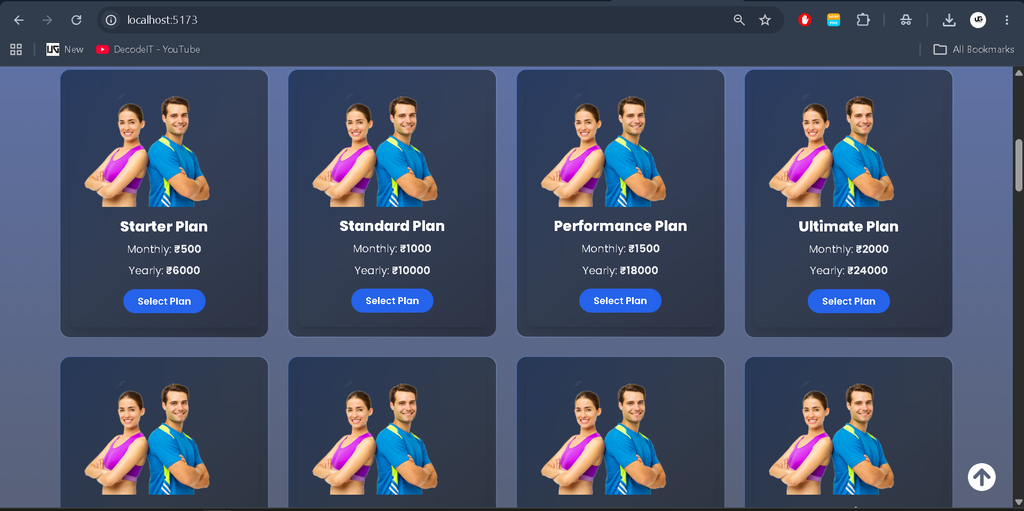This screenshot has height=511, width=1024.
Task: Open the Extensions puzzle-piece menu
Action: [863, 20]
